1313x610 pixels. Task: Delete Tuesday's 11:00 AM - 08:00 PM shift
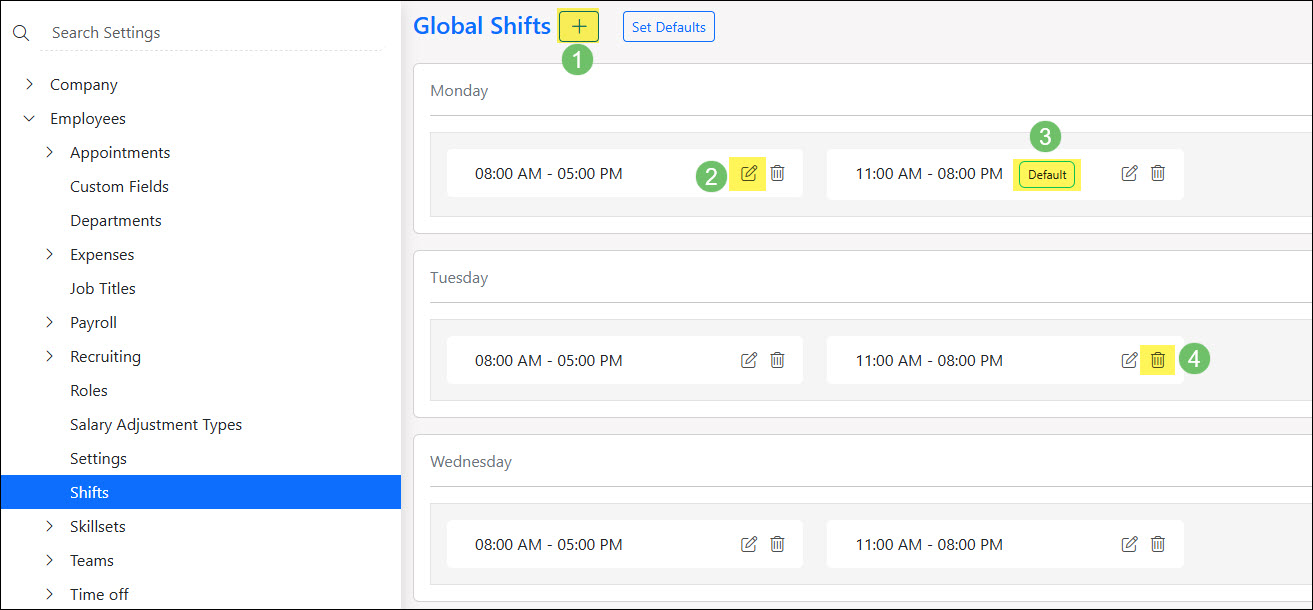(x=1157, y=360)
